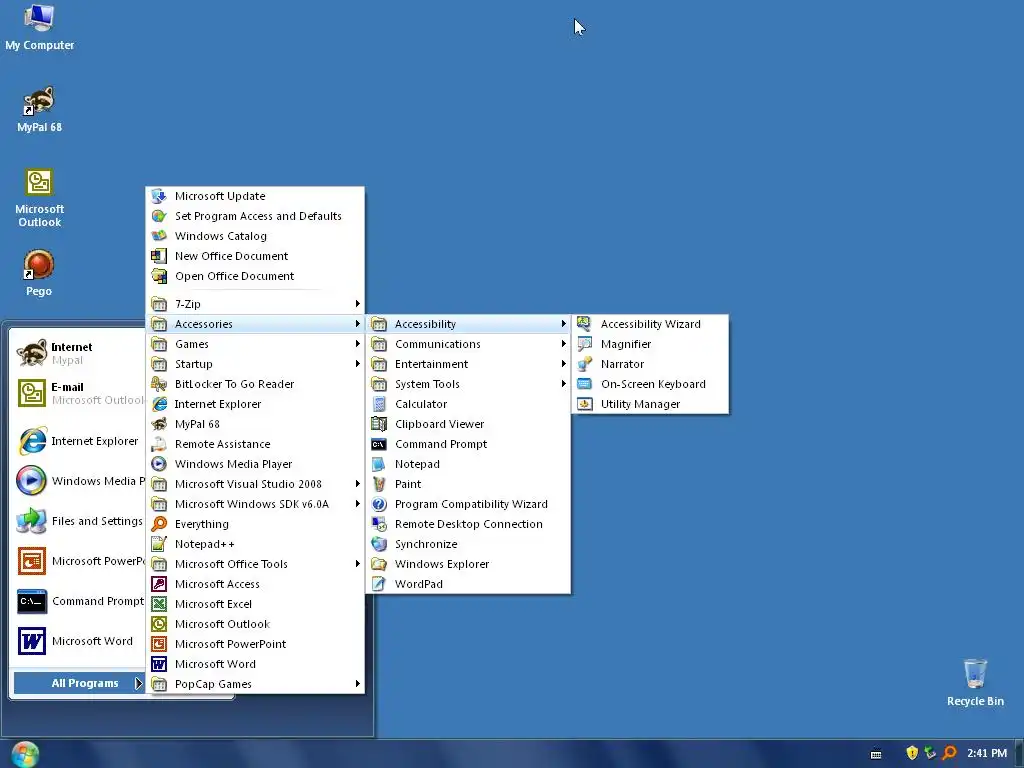Click the safely remove hardware tray icon

[x=930, y=753]
